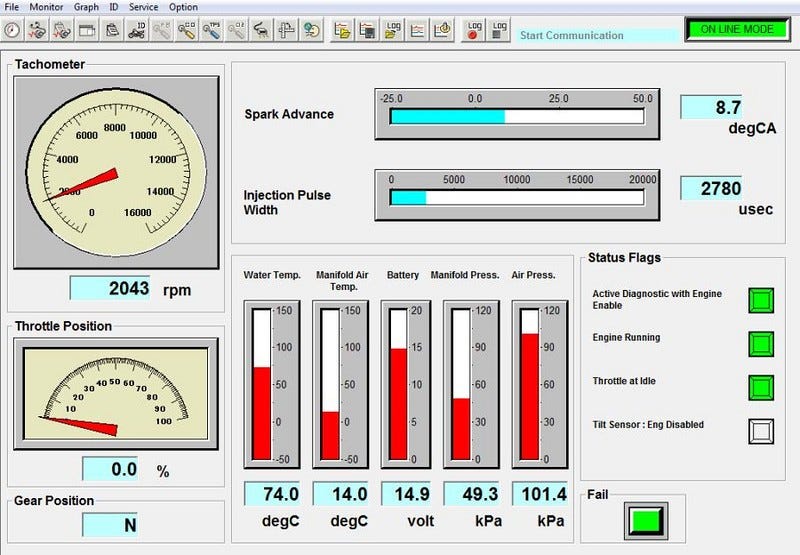Click the CO adjustment wrench icon

pos(187,30)
